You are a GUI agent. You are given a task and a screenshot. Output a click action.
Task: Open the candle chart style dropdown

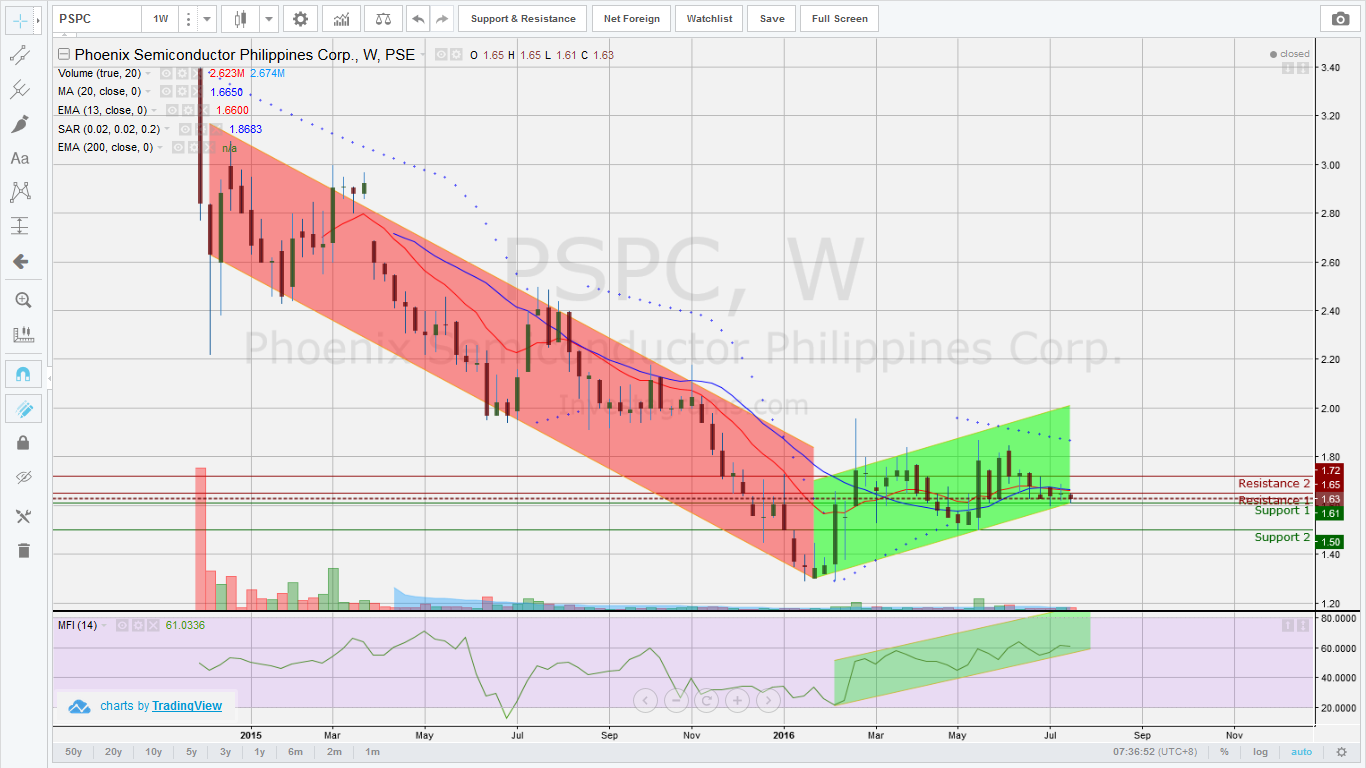click(268, 18)
